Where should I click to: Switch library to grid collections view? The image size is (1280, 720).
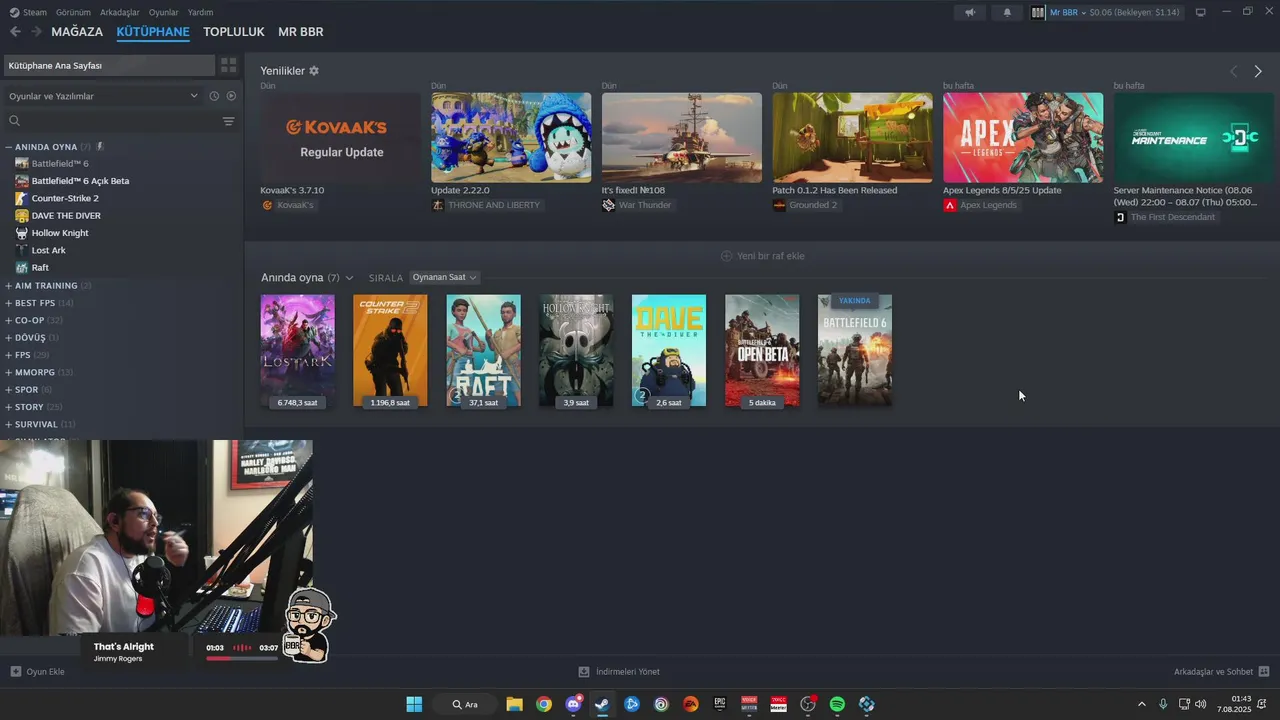point(229,65)
